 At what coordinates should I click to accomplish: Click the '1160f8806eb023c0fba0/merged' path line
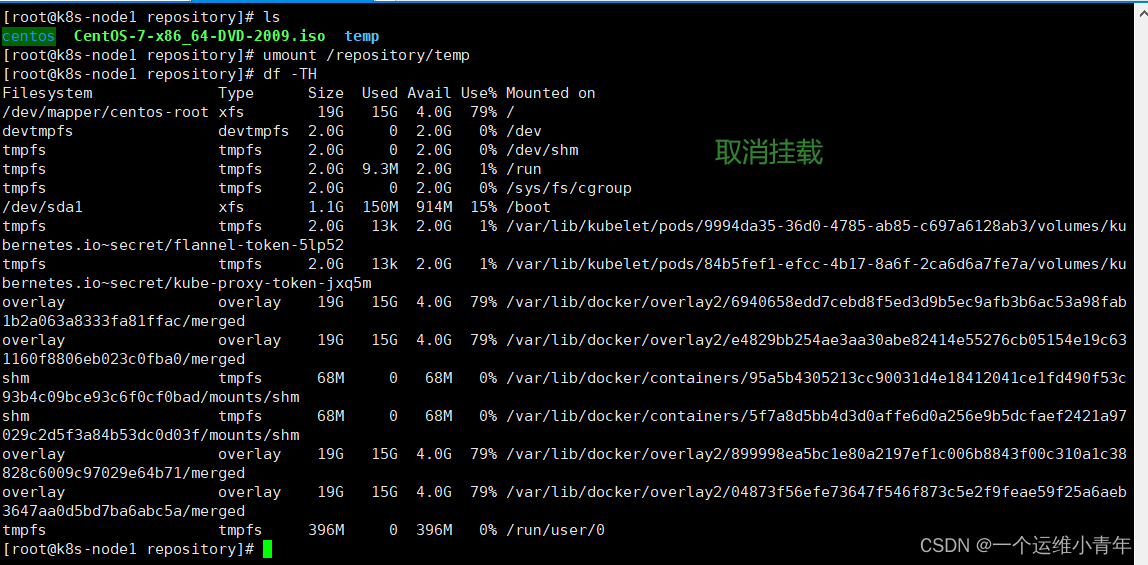tap(124, 359)
